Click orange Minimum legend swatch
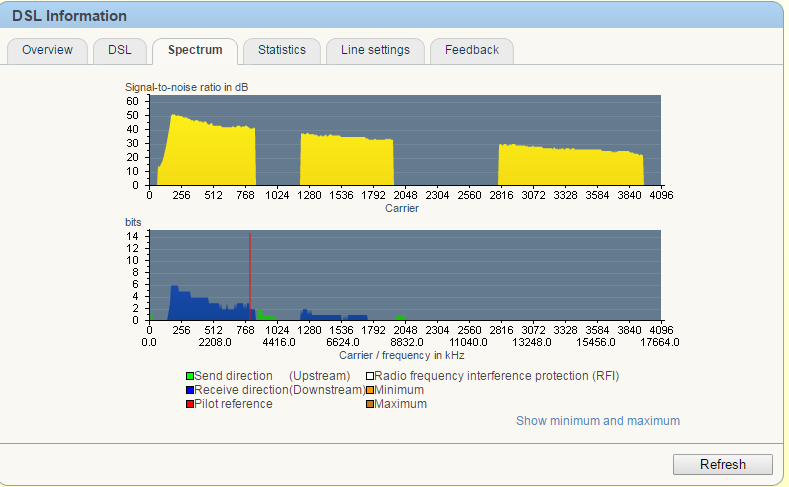 coord(369,390)
